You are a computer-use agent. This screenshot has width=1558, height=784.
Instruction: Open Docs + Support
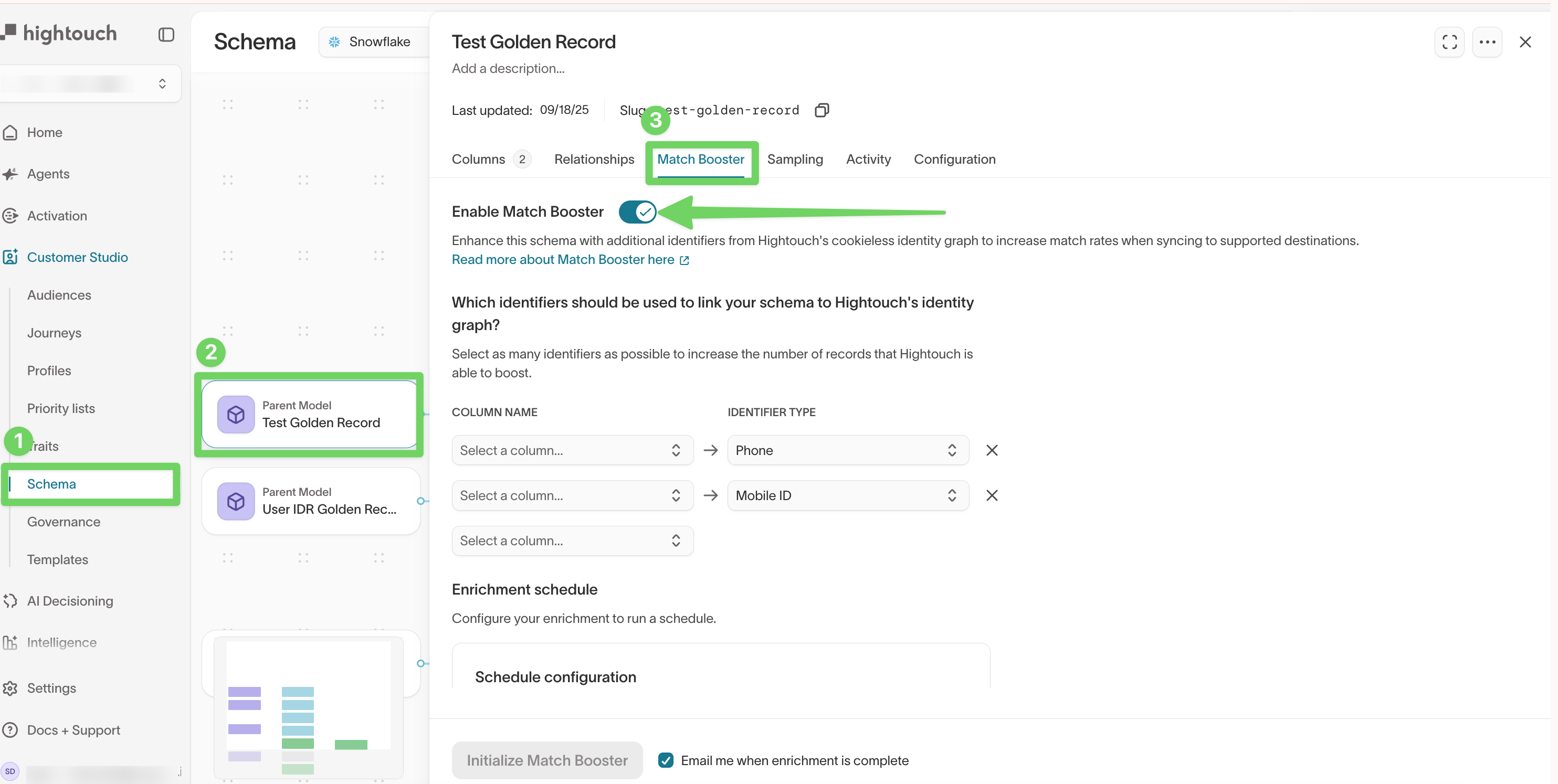click(x=74, y=729)
